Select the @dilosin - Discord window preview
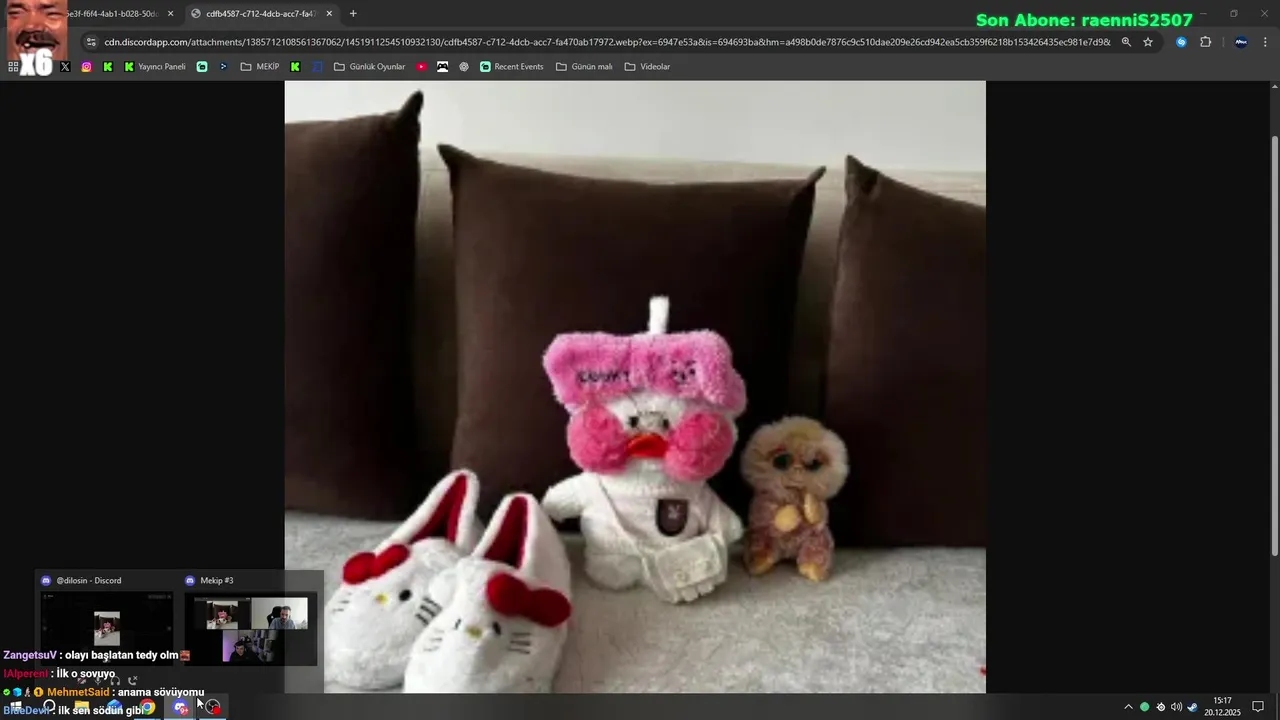 (106, 621)
